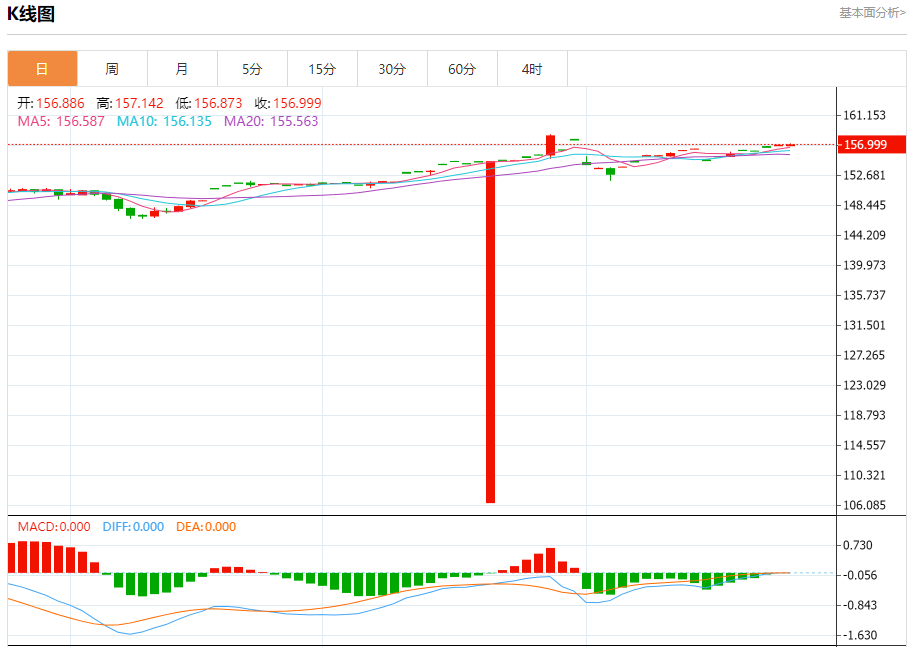915x647 pixels.
Task: Click the 161.153 price axis label
Action: pyautogui.click(x=864, y=116)
